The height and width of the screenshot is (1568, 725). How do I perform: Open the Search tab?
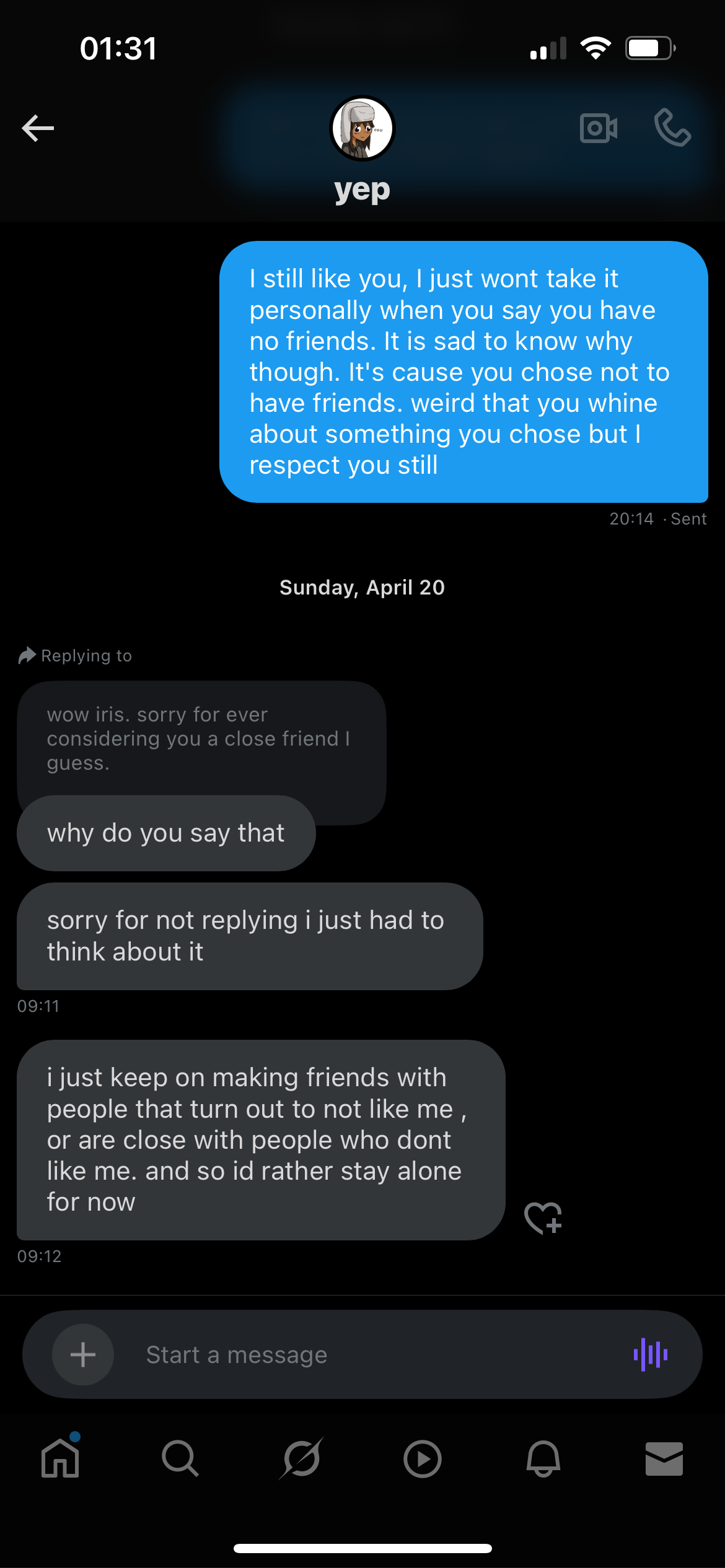[180, 1458]
